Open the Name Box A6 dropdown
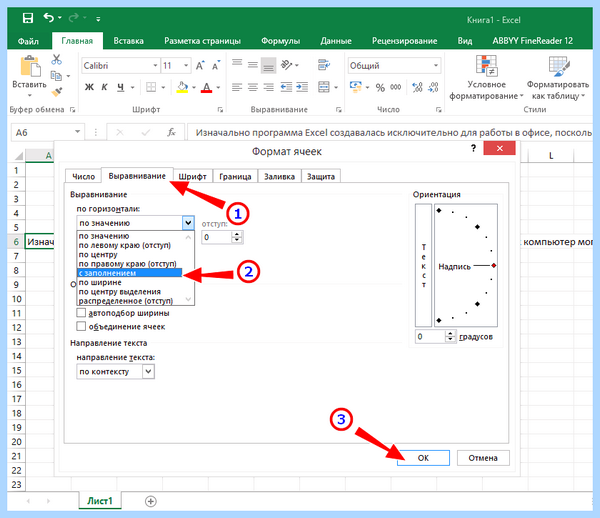 point(77,132)
